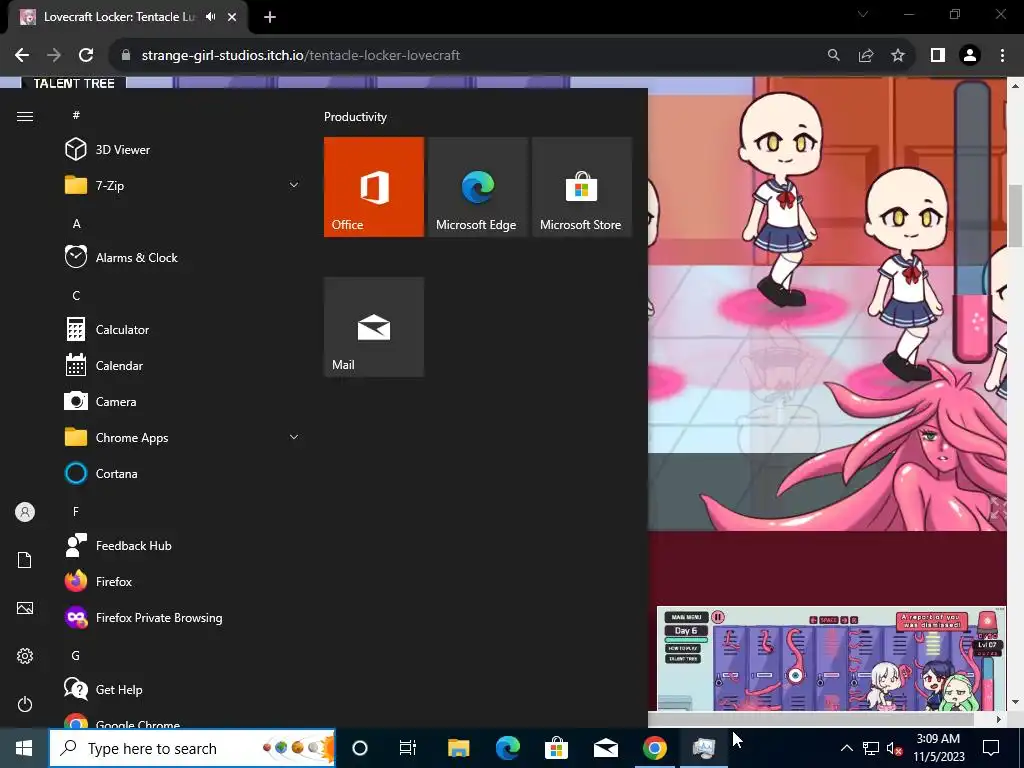Expand Chrome Apps folder chevron
This screenshot has height=768, width=1024.
coord(294,437)
